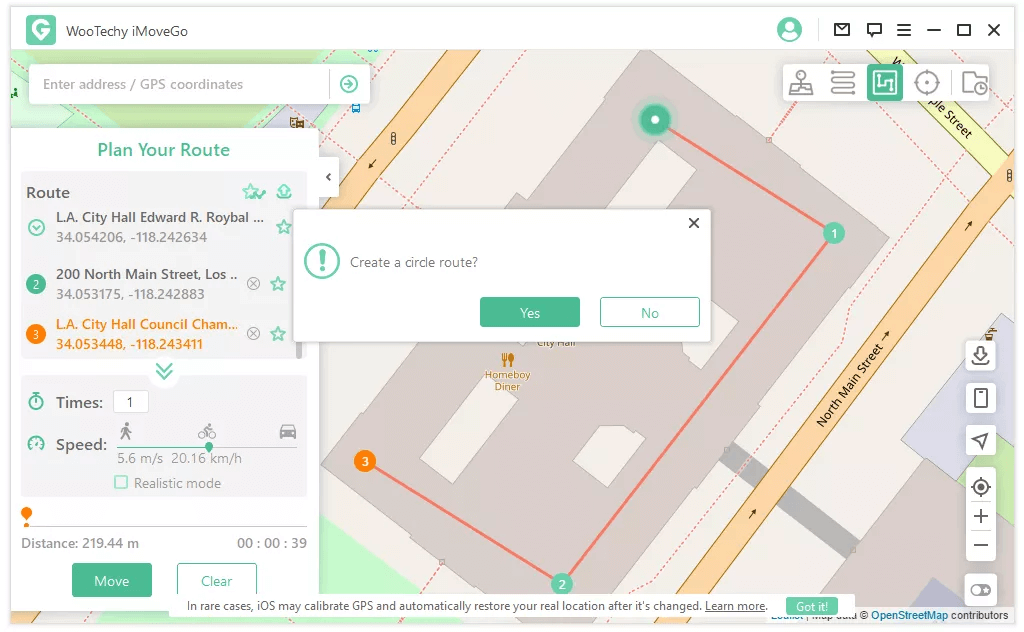Image resolution: width=1024 pixels, height=632 pixels.
Task: Export route with the upload icon
Action: coord(284,192)
